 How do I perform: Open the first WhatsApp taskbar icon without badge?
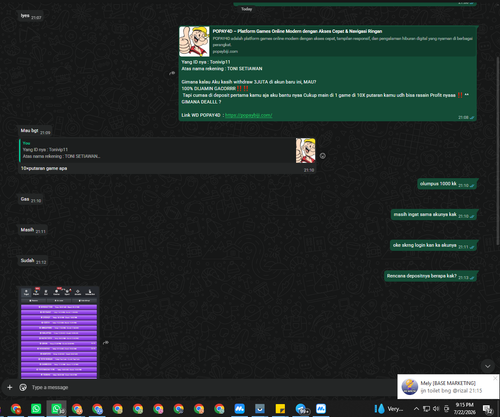click(36, 409)
